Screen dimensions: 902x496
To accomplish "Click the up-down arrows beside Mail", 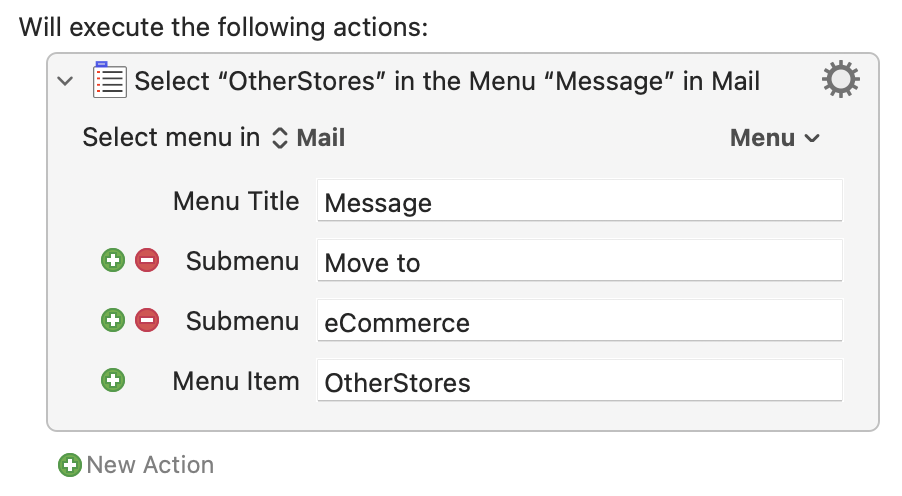I will pos(280,138).
